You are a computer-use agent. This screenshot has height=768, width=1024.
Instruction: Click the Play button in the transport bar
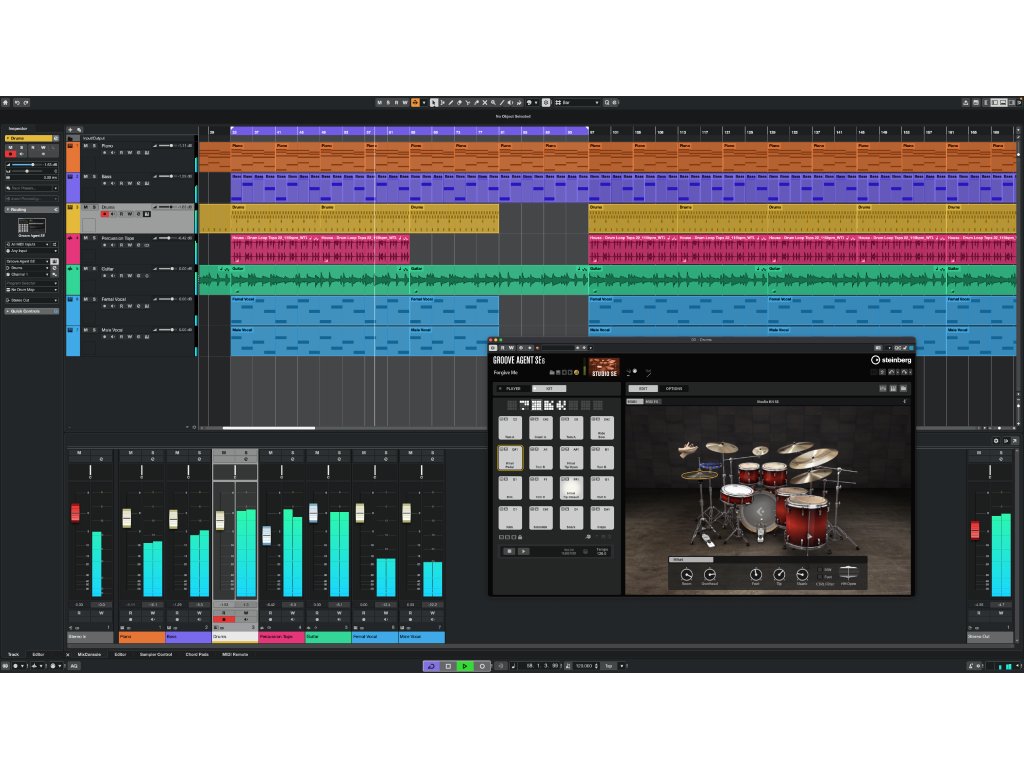tap(465, 666)
